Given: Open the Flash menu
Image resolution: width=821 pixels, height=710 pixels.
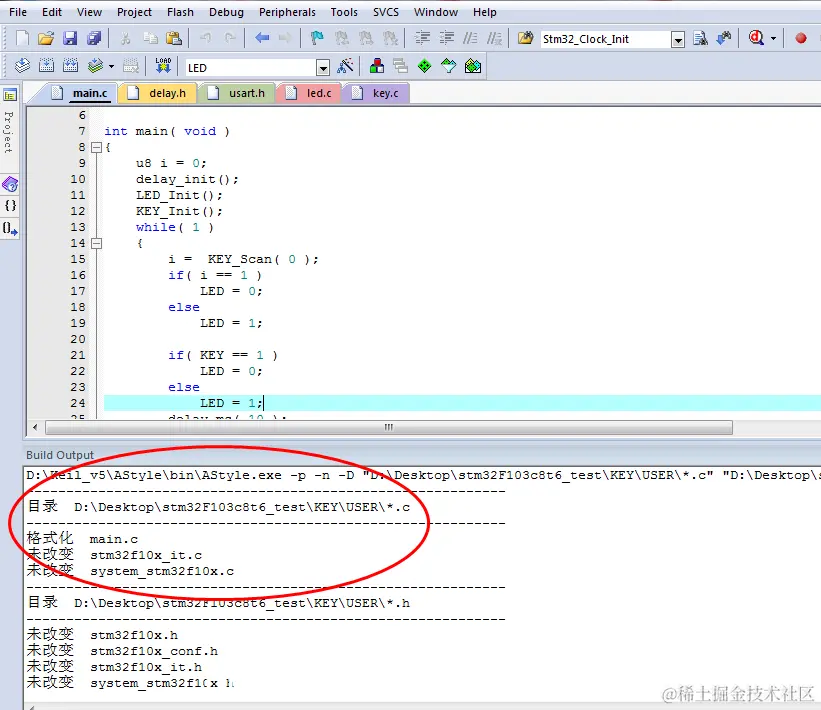Looking at the screenshot, I should (180, 12).
